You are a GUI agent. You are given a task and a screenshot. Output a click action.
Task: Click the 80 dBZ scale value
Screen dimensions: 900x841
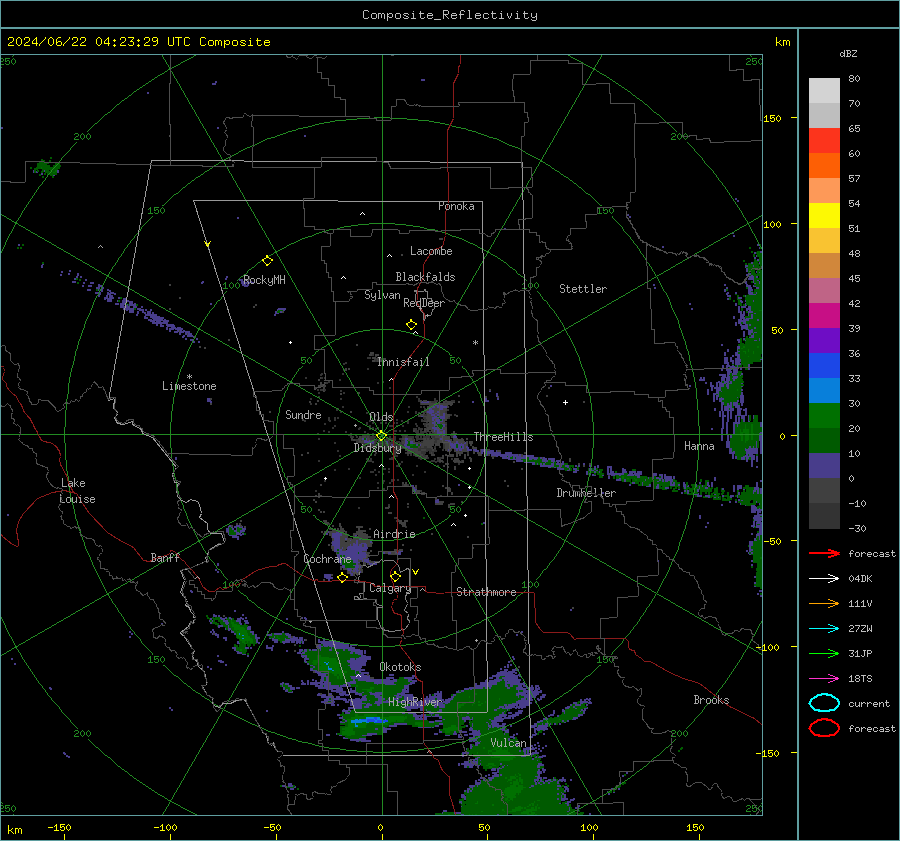click(854, 79)
